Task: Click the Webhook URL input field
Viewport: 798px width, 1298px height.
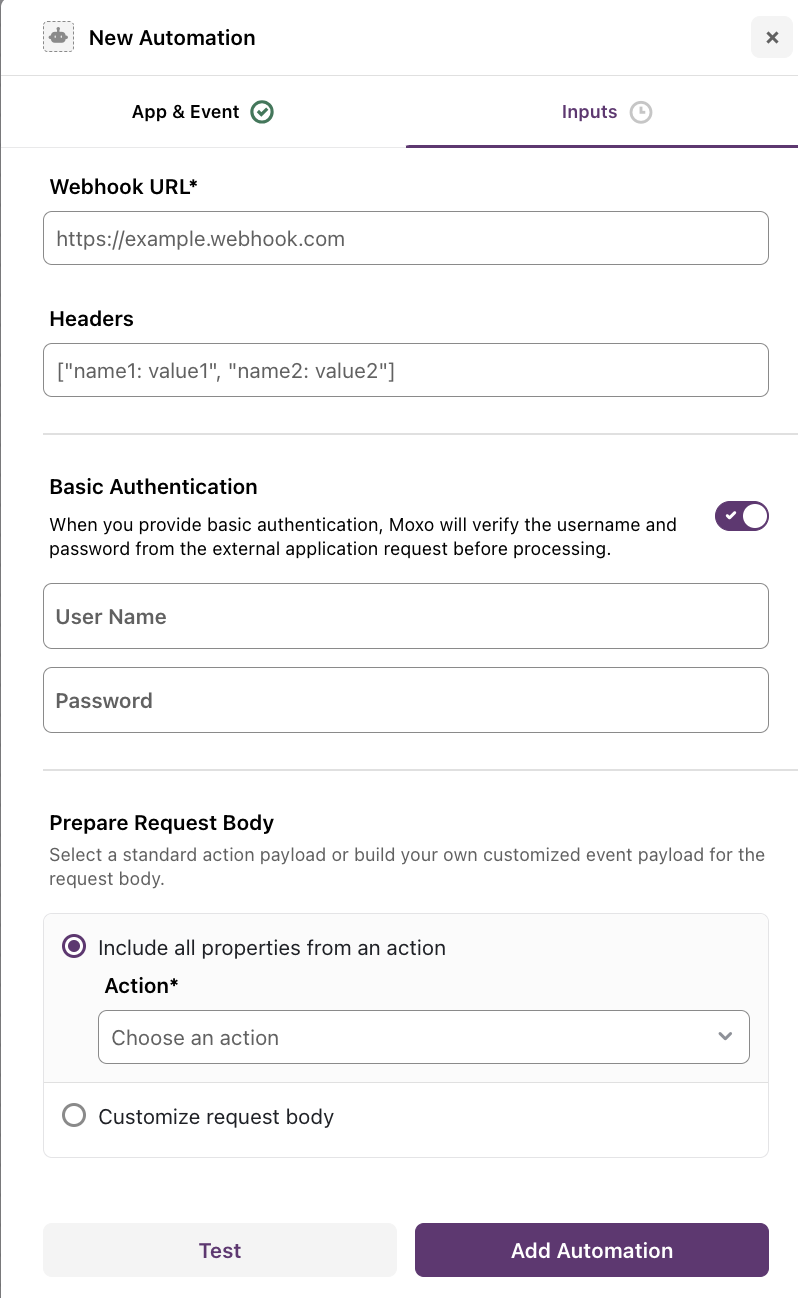Action: (405, 238)
